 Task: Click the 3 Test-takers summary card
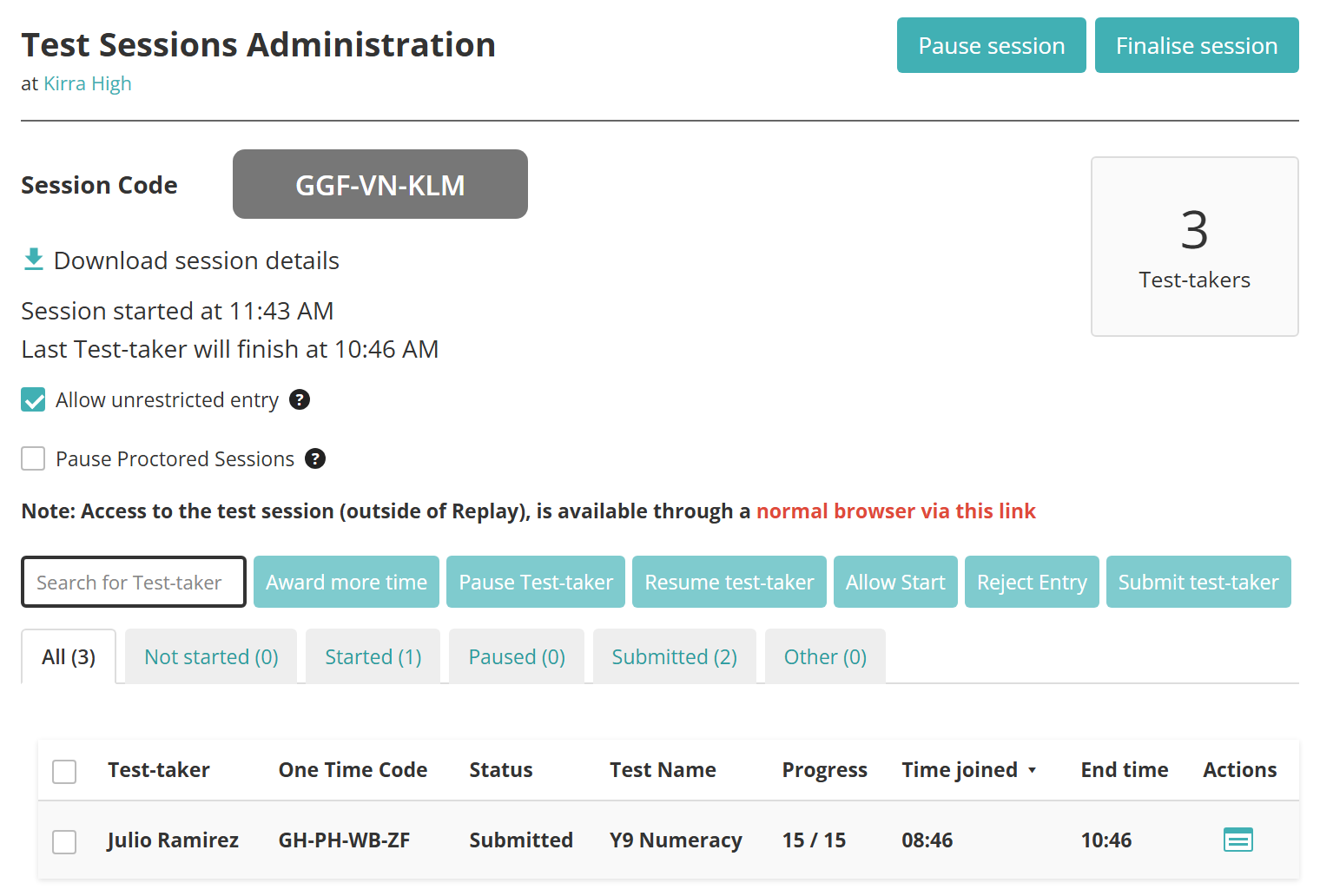coord(1195,247)
